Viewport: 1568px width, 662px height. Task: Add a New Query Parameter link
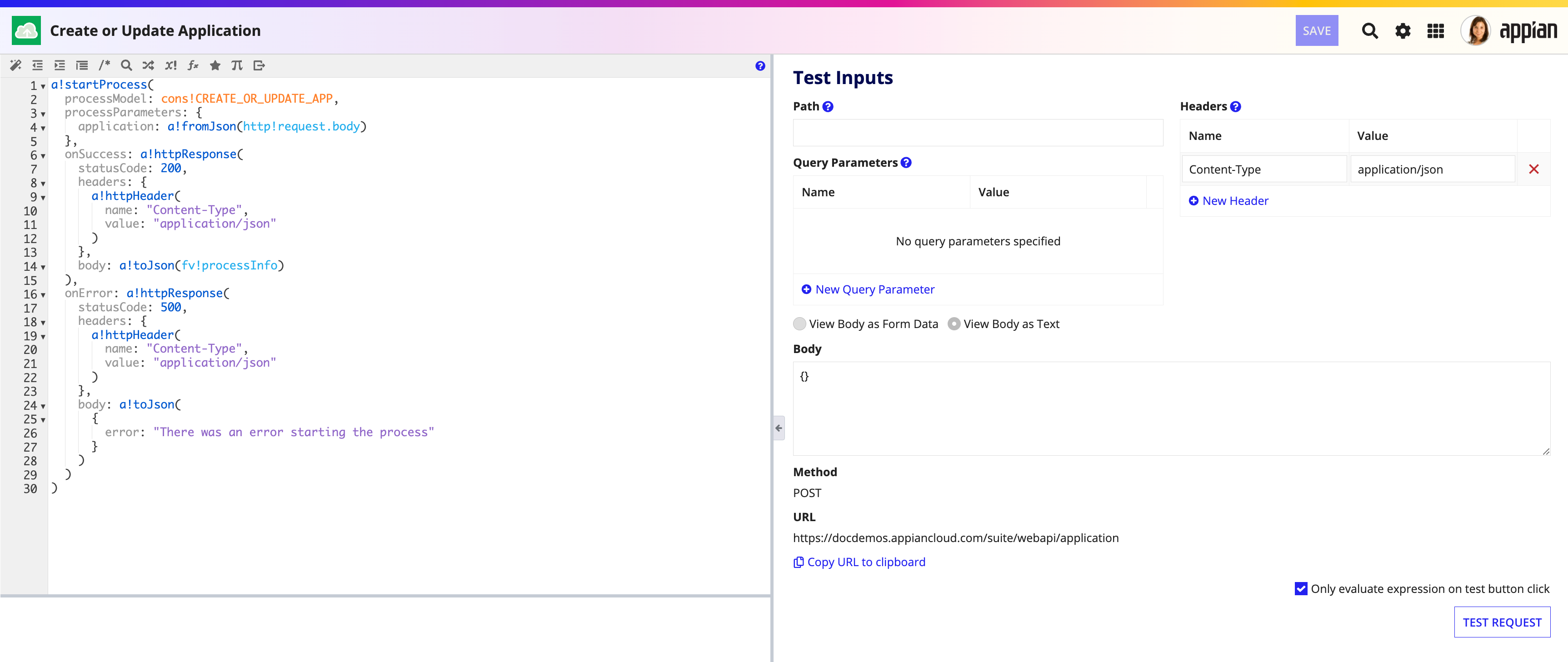click(x=867, y=289)
